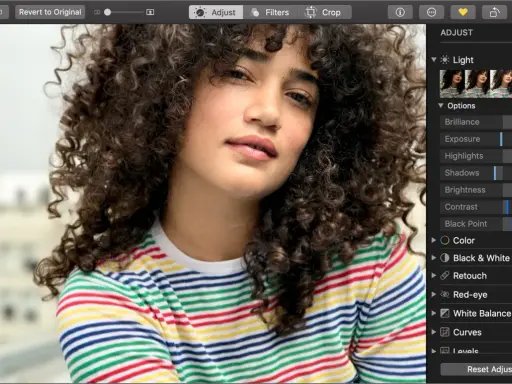Click Revert to Original button
This screenshot has height=384, width=512.
(50, 12)
